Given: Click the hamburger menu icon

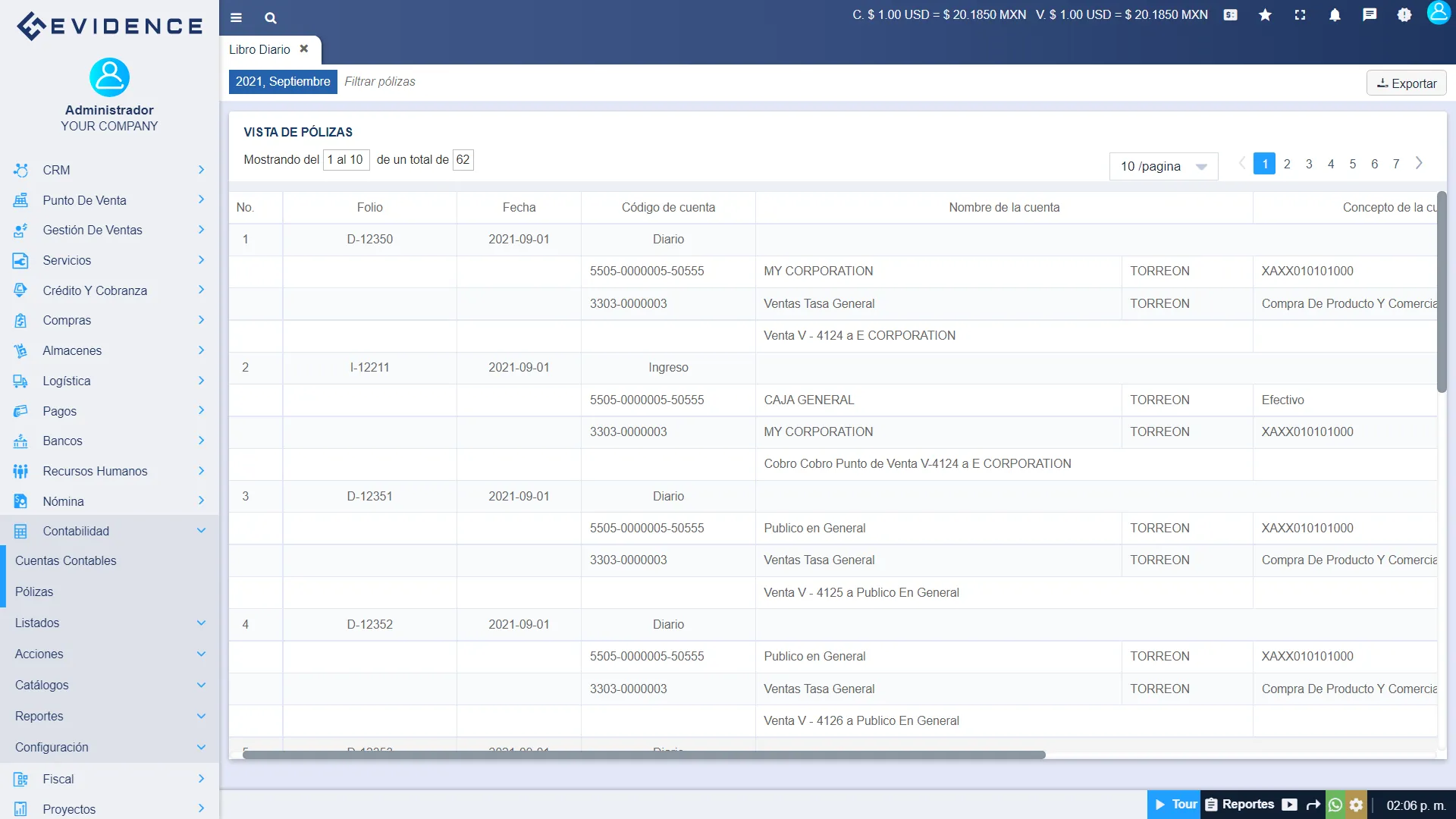Looking at the screenshot, I should (236, 17).
